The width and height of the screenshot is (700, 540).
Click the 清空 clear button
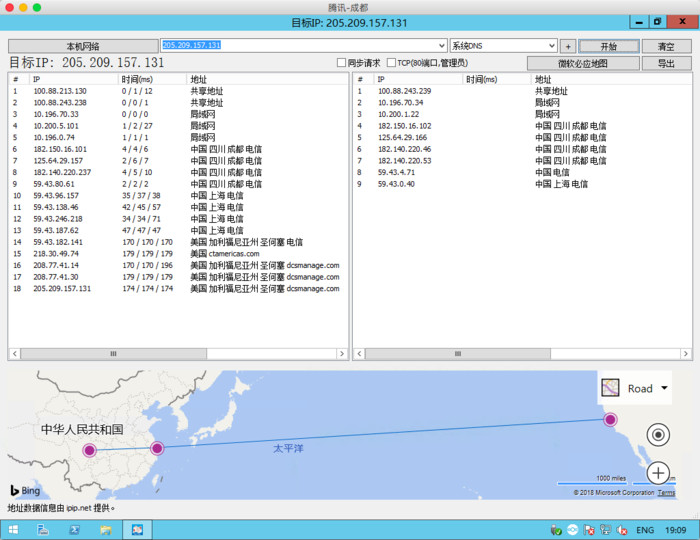pos(667,46)
